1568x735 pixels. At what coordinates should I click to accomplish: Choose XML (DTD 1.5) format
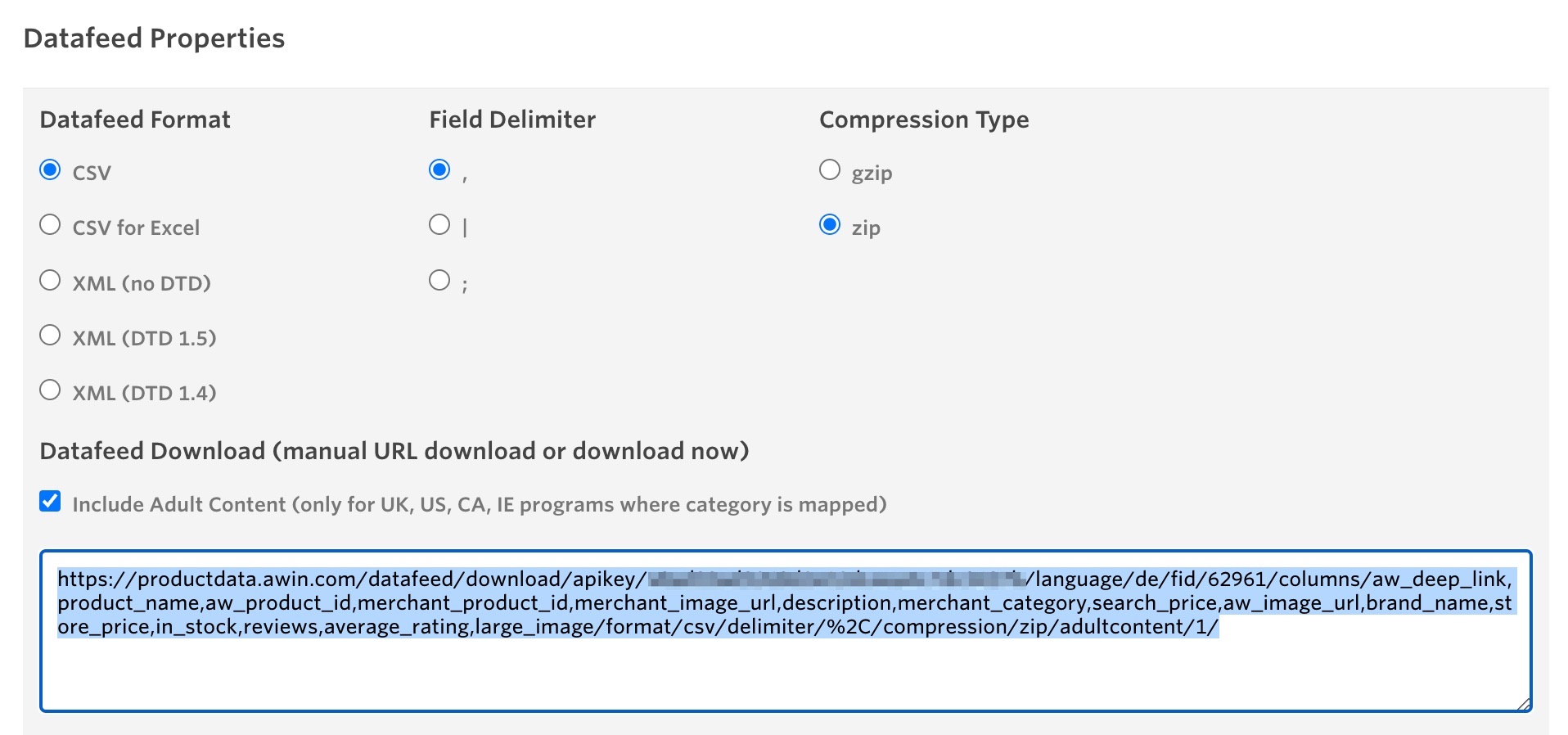point(50,335)
